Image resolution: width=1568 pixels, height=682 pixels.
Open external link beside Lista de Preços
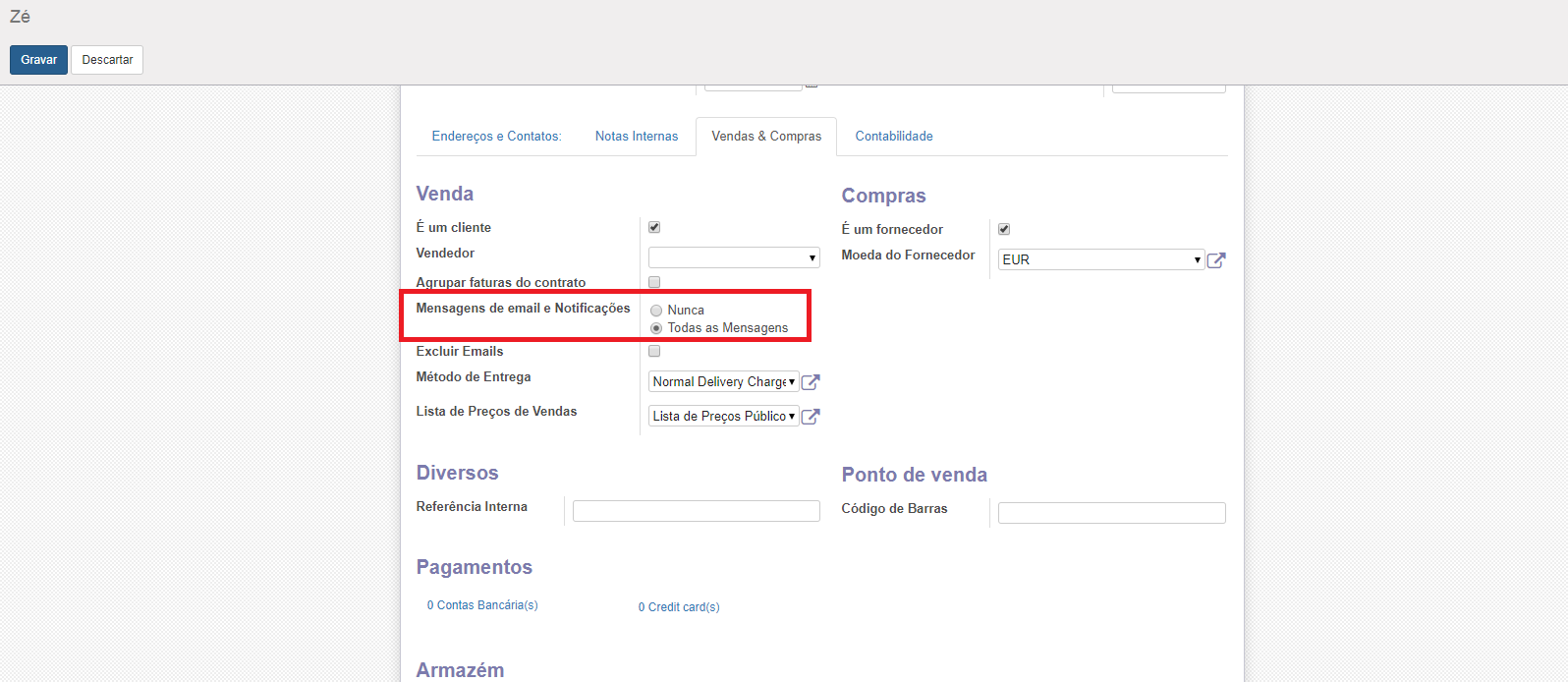[811, 417]
